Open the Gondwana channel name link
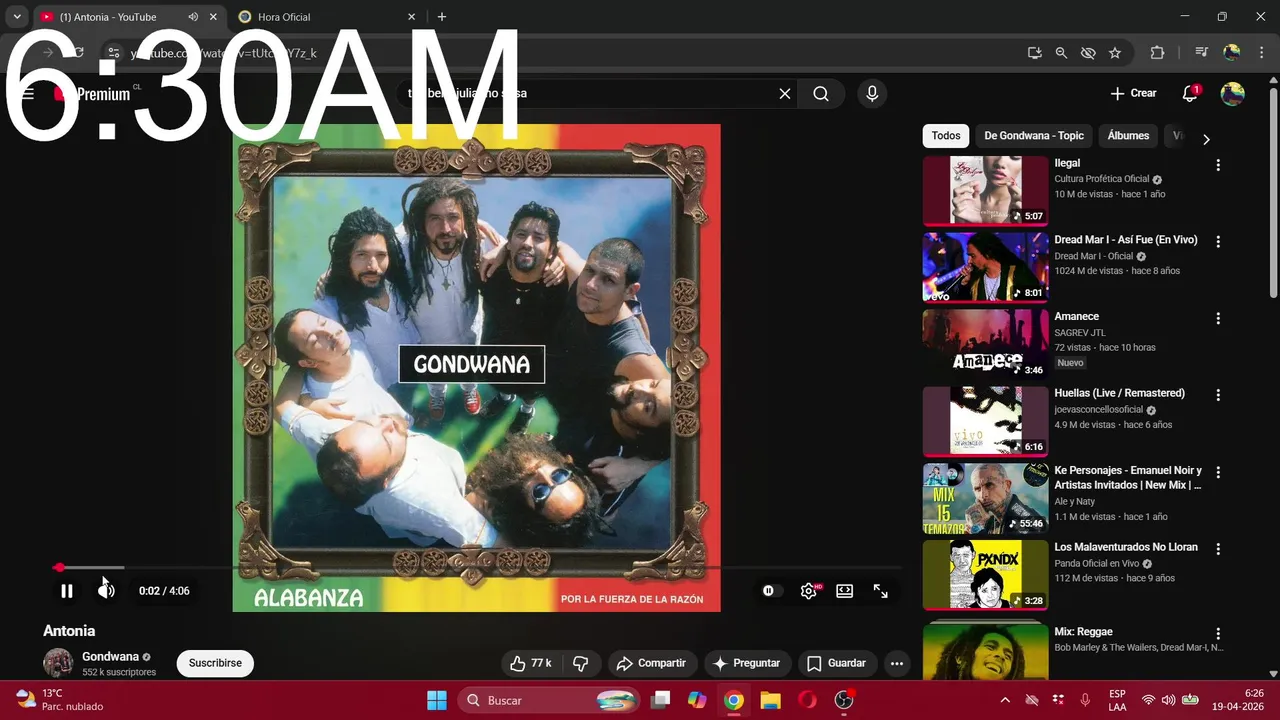Viewport: 1280px width, 720px height. tap(110, 657)
